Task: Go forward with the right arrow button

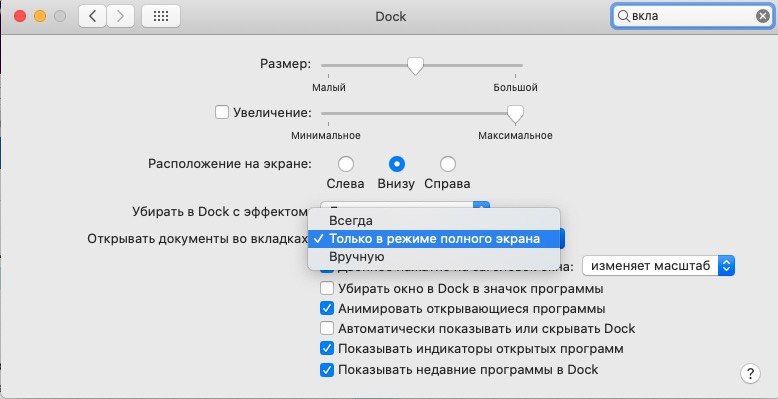Action: pos(121,16)
